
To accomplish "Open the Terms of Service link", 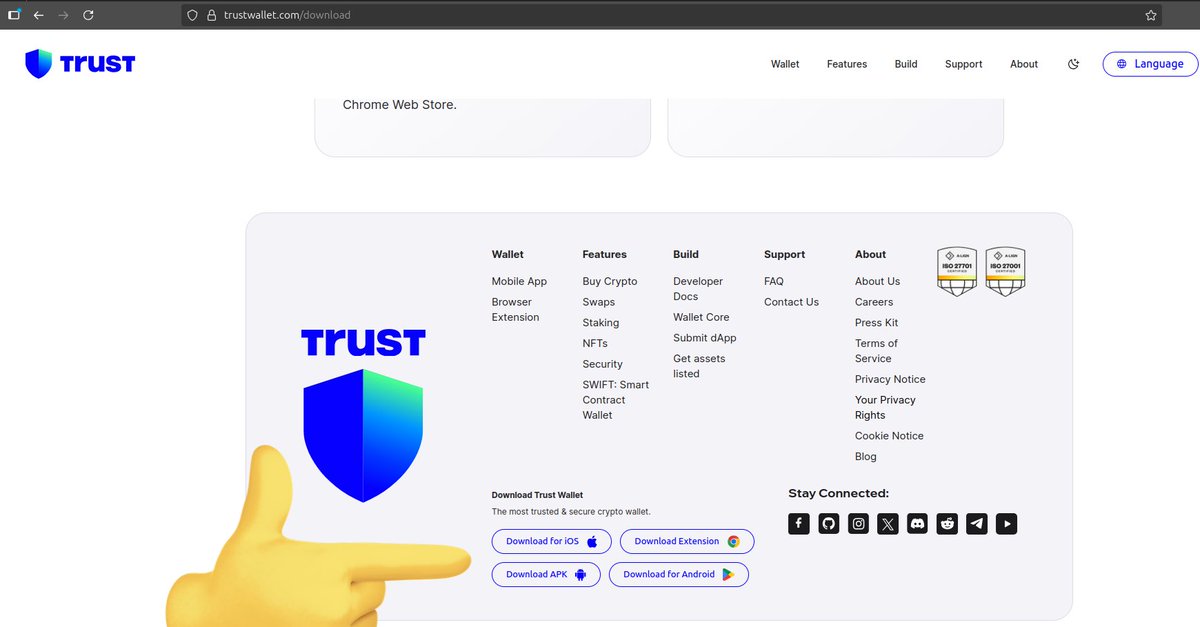I will [x=876, y=351].
